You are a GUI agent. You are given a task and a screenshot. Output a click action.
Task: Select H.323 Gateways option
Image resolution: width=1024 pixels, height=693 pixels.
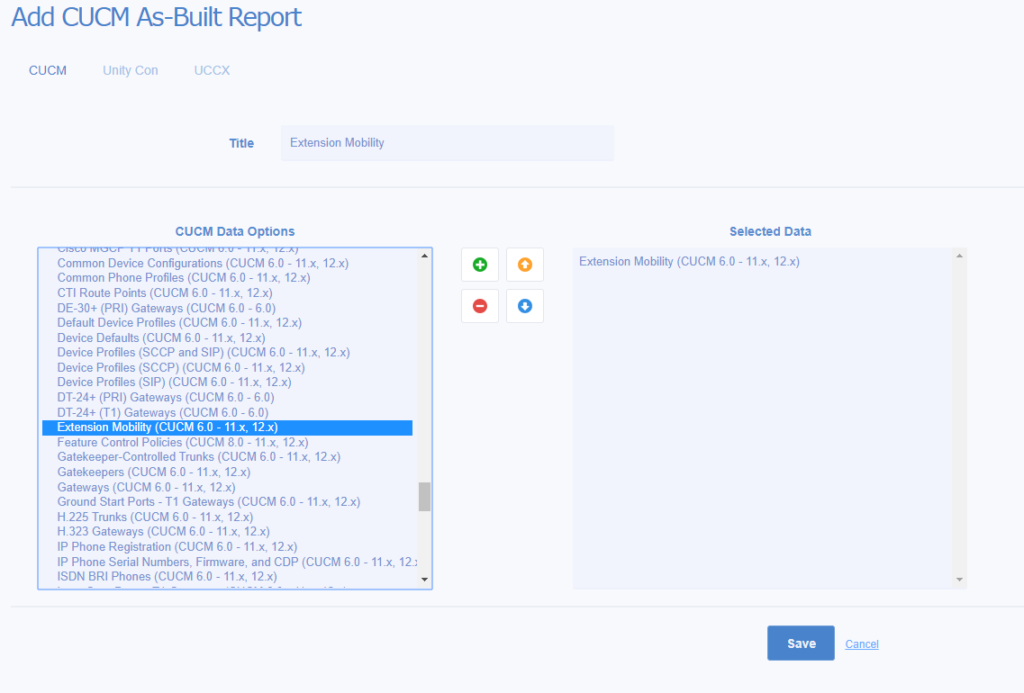227,531
